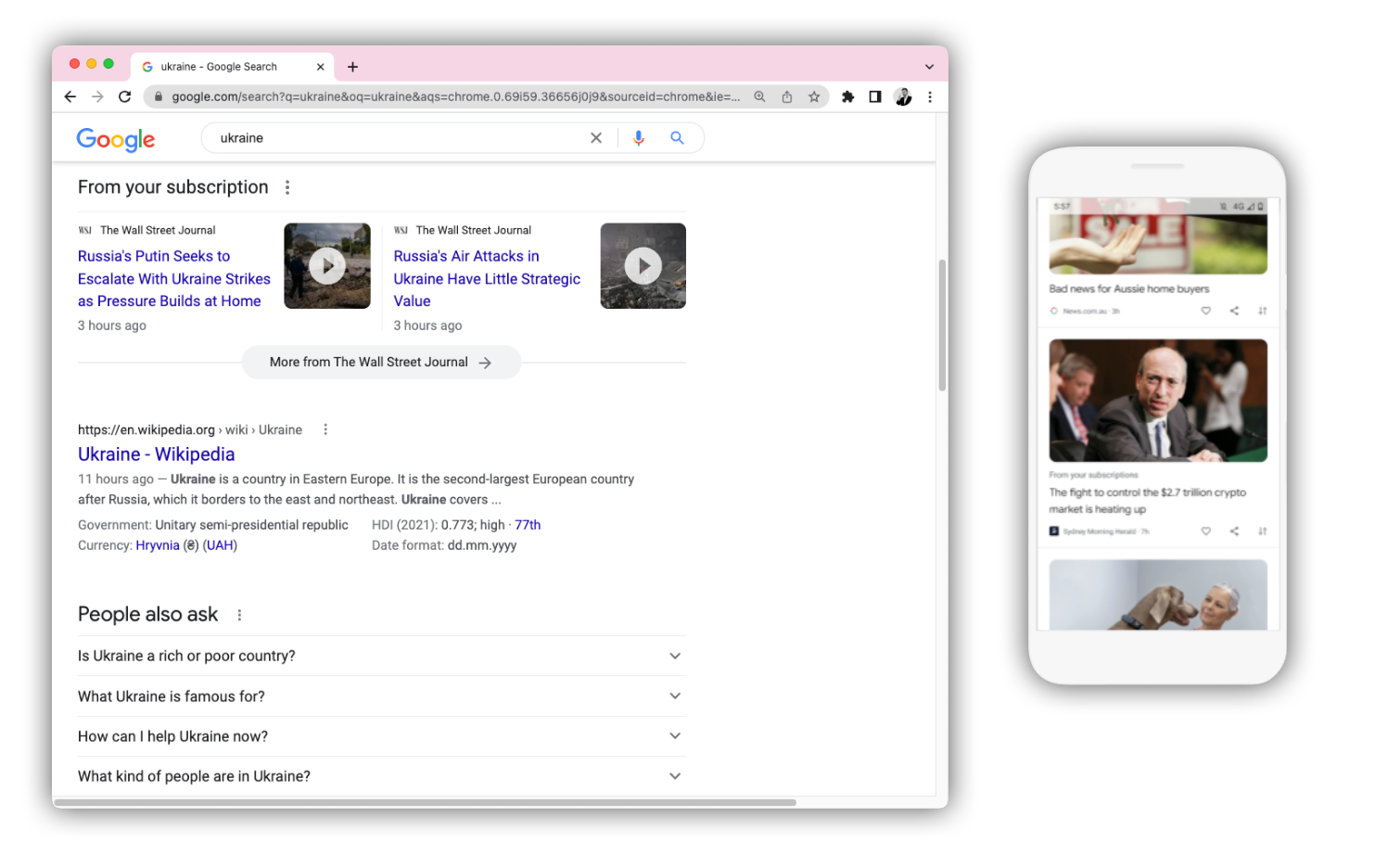Open Chrome's three-dot menu
The height and width of the screenshot is (868, 1400).
point(930,96)
